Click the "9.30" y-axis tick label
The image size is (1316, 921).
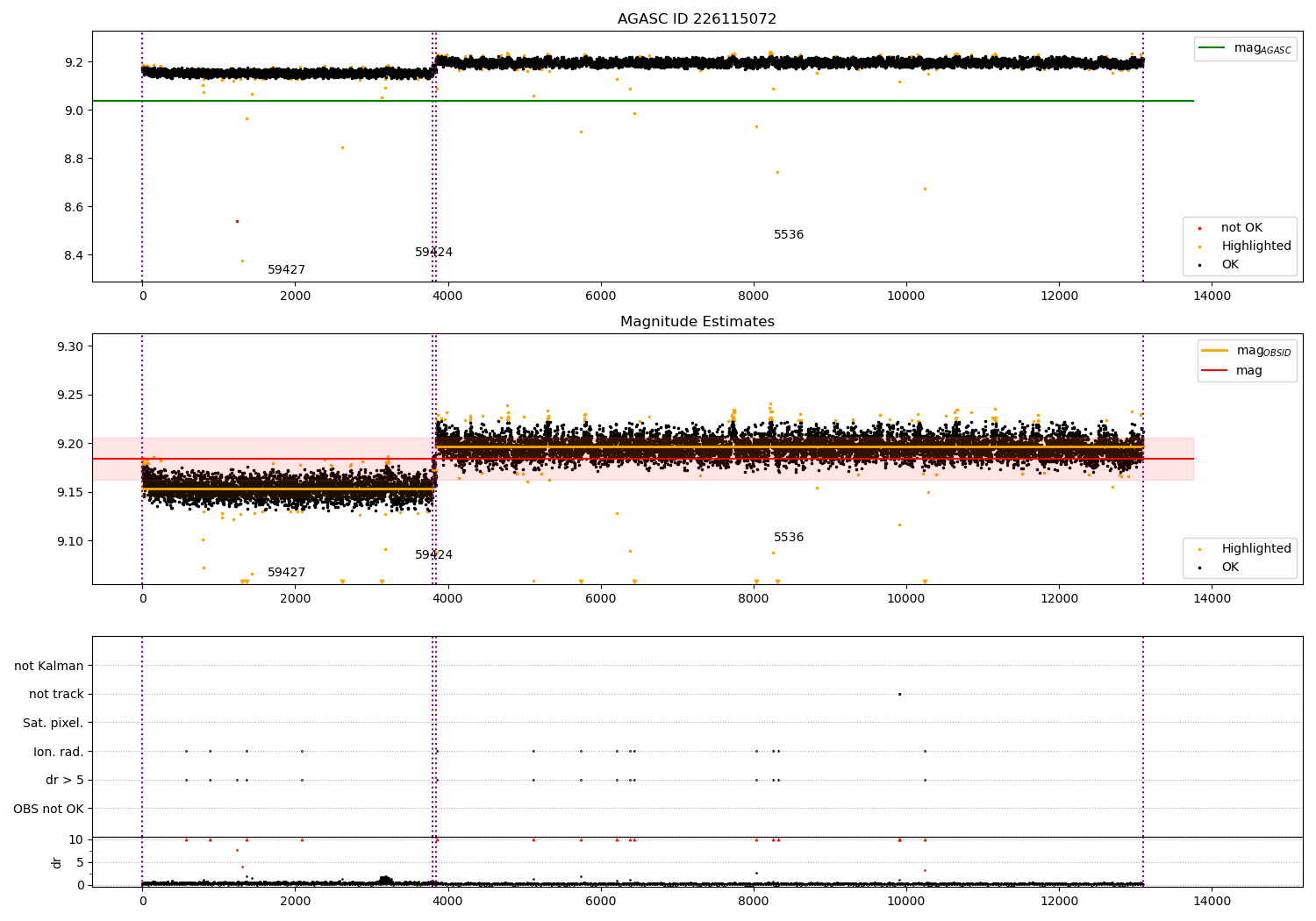(x=70, y=347)
